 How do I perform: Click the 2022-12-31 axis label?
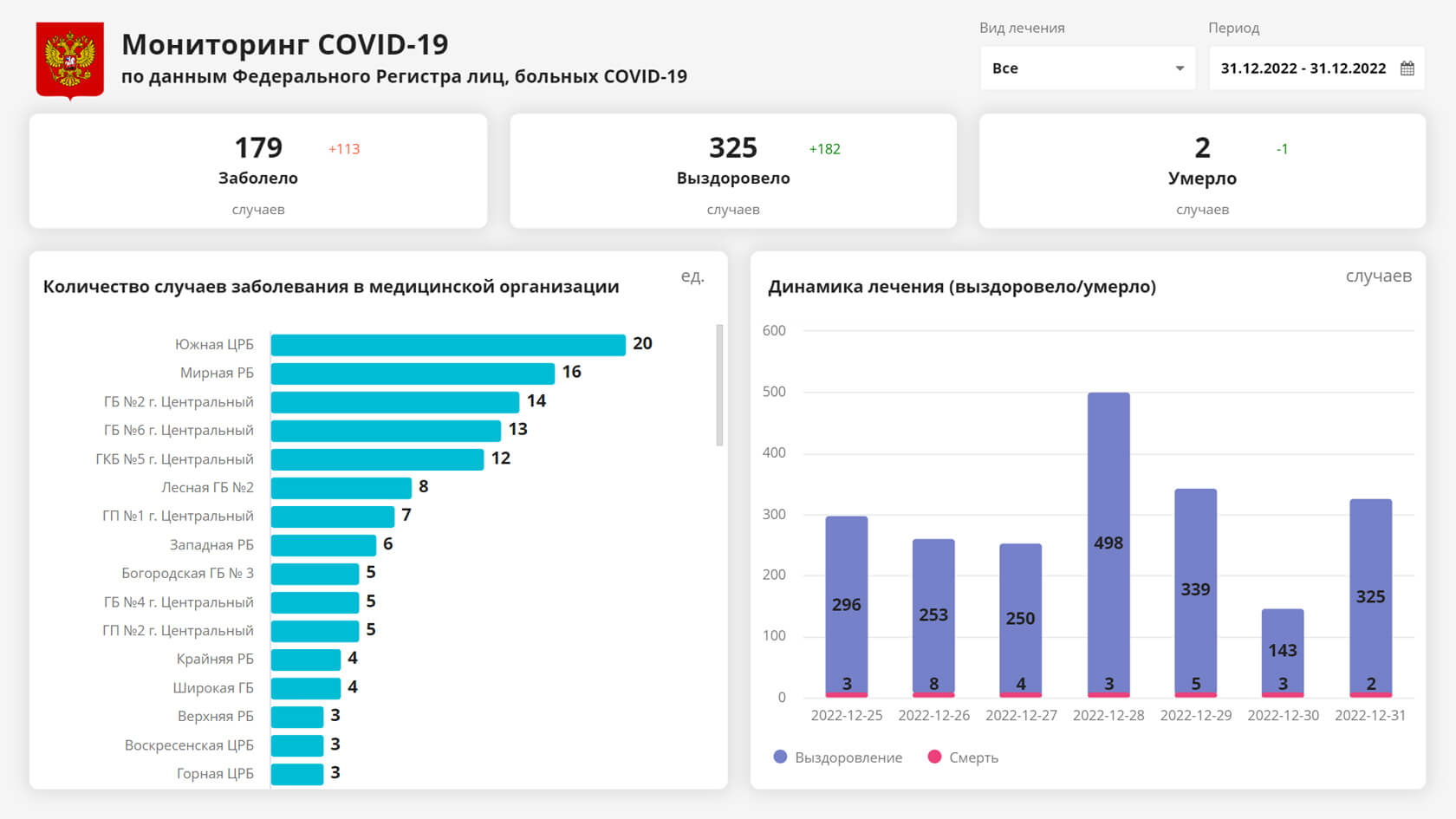tap(1370, 716)
